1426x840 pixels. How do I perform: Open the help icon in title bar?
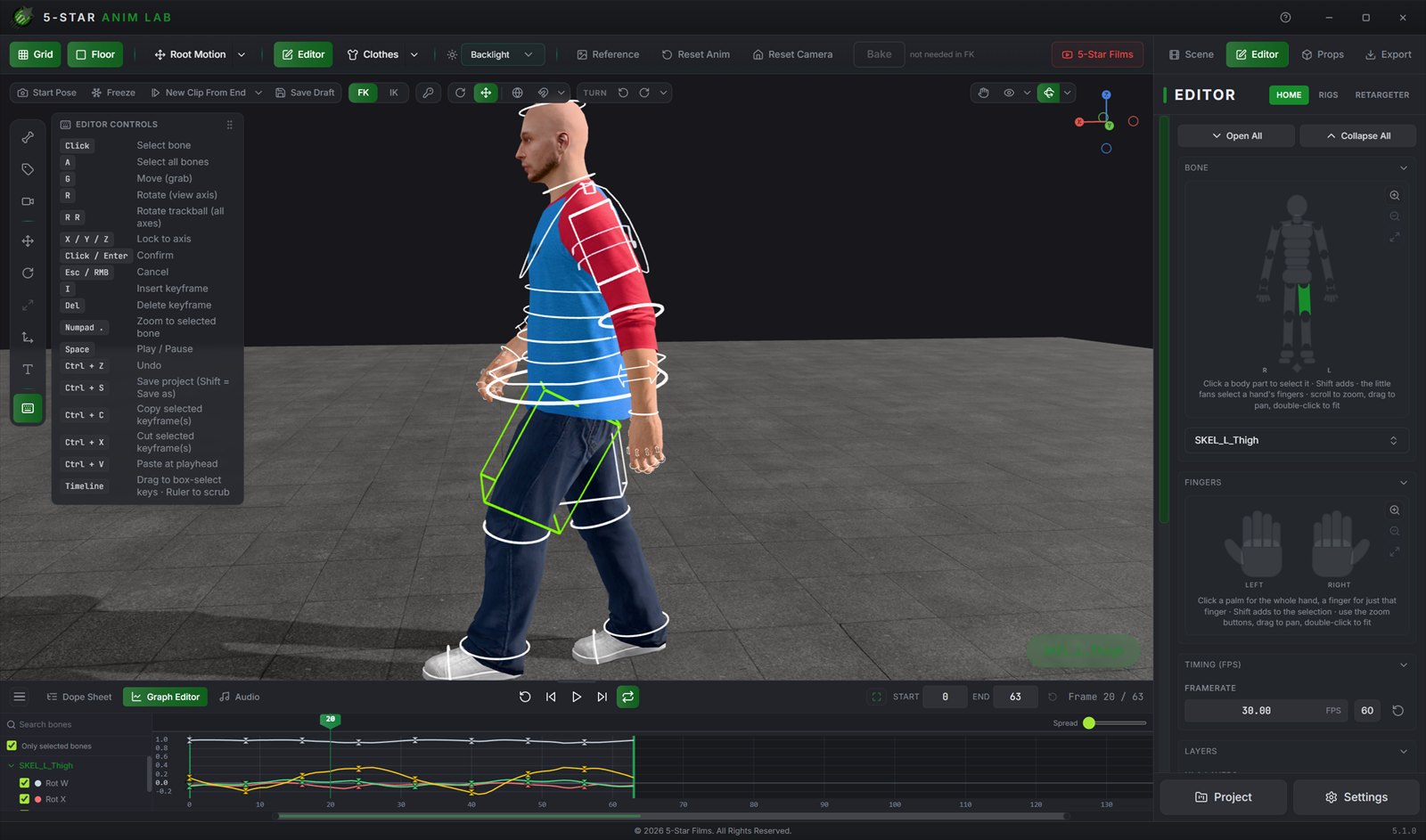(x=1285, y=17)
